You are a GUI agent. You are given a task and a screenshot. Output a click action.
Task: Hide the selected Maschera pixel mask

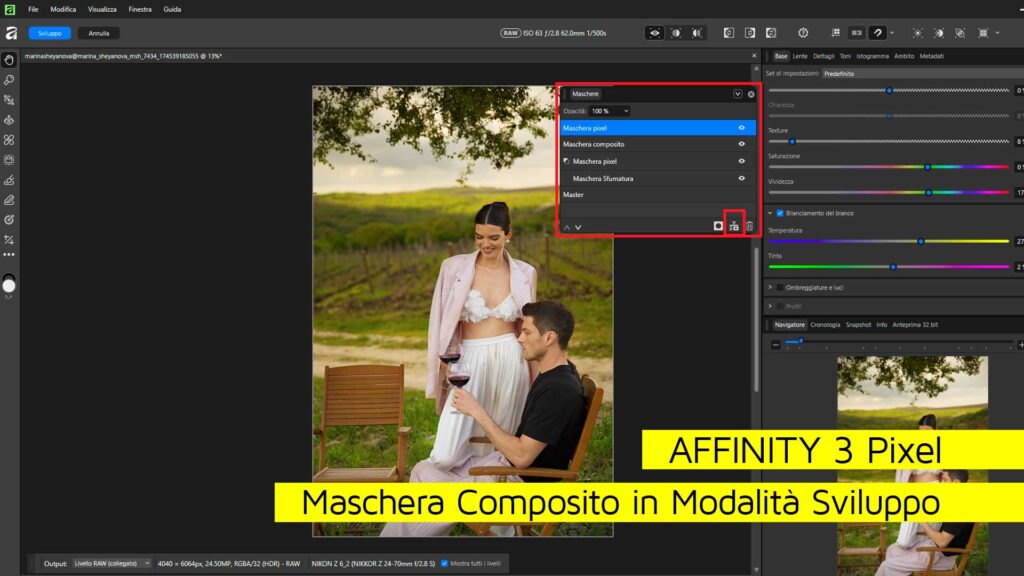pyautogui.click(x=741, y=128)
